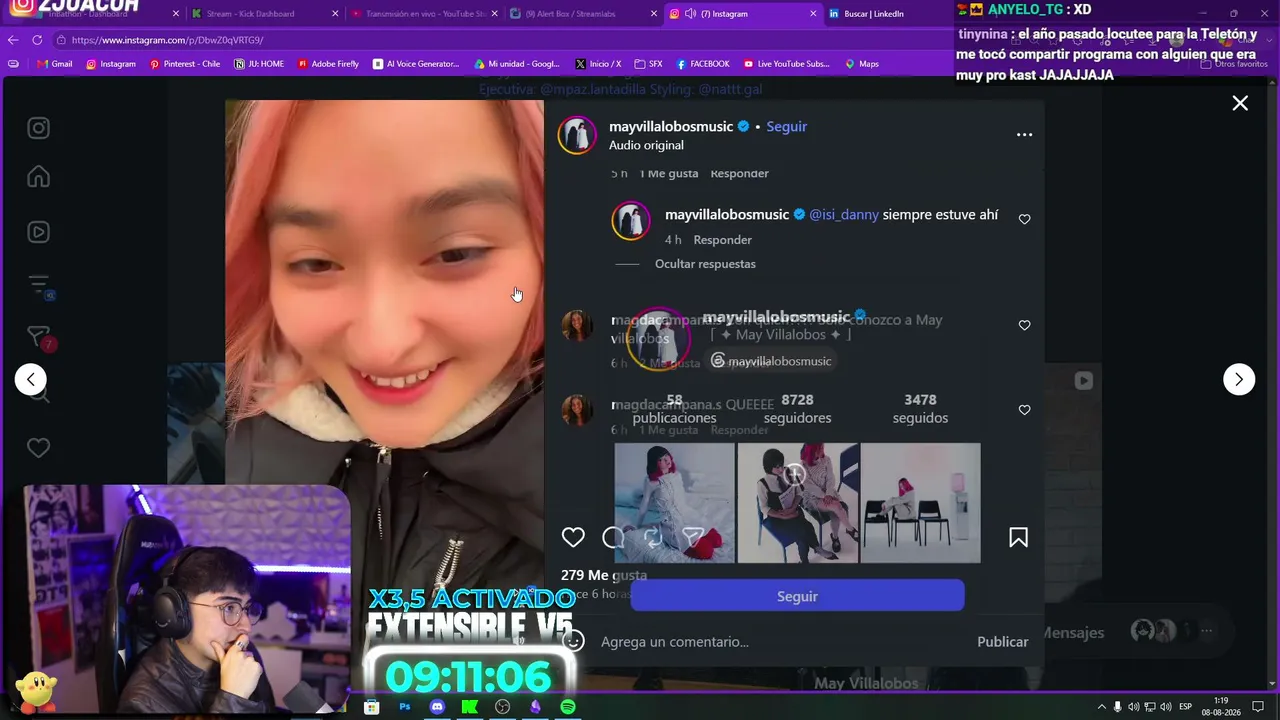Viewport: 1280px width, 720px height.
Task: Go to previous post arrow
Action: pos(30,379)
